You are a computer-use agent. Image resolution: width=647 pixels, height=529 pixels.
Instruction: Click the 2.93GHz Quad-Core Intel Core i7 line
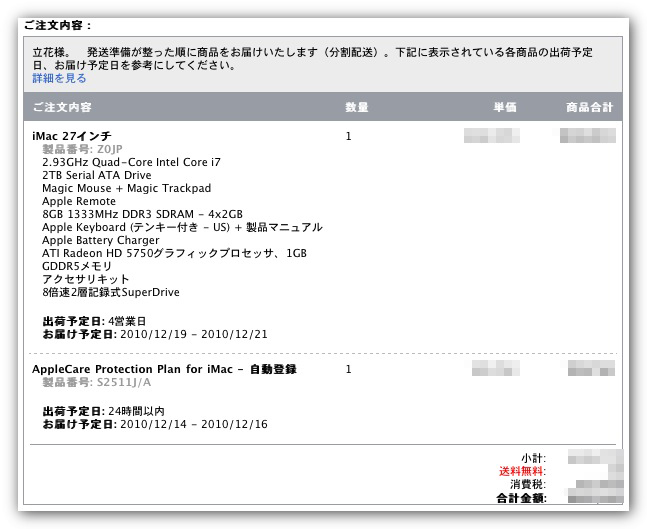(131, 162)
